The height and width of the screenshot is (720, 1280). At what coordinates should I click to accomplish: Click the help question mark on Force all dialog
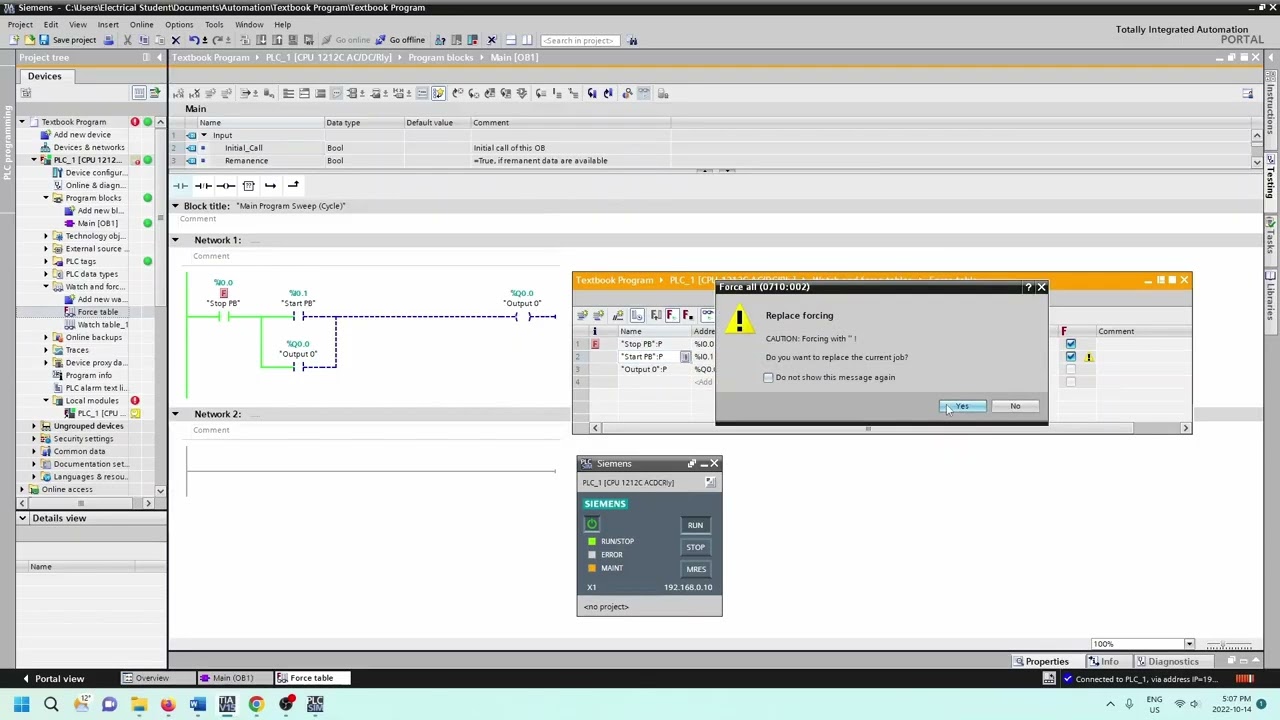pyautogui.click(x=1028, y=287)
